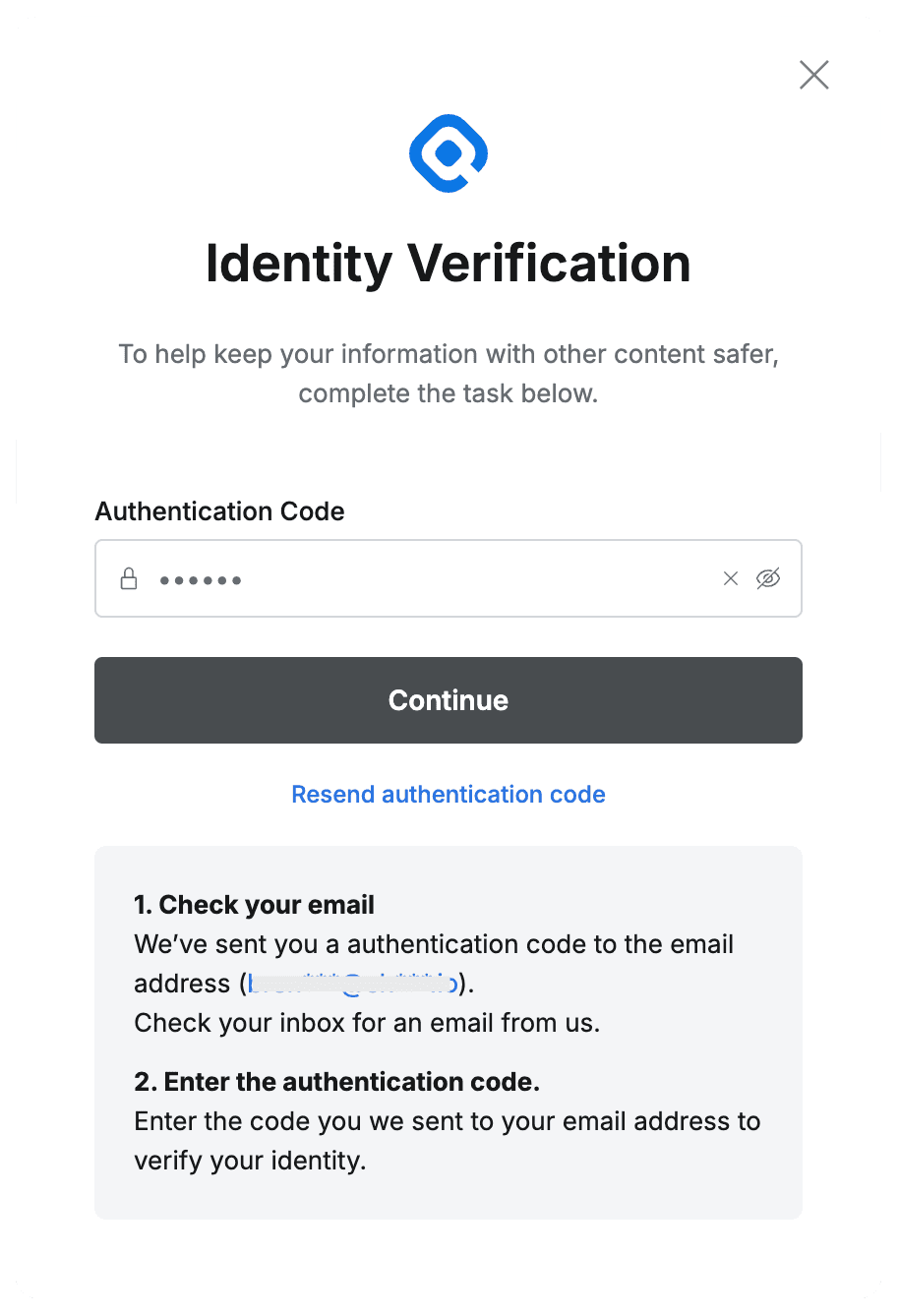Open the Resend authentication code link
Image resolution: width=899 pixels, height=1316 pixels.
click(449, 794)
